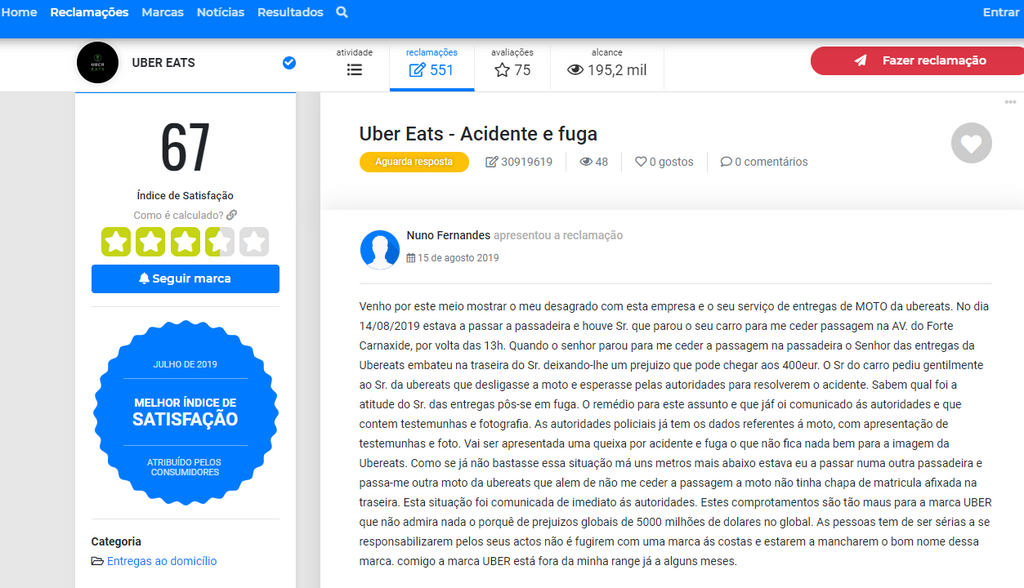Click the 67 satisfaction index score

[x=185, y=148]
